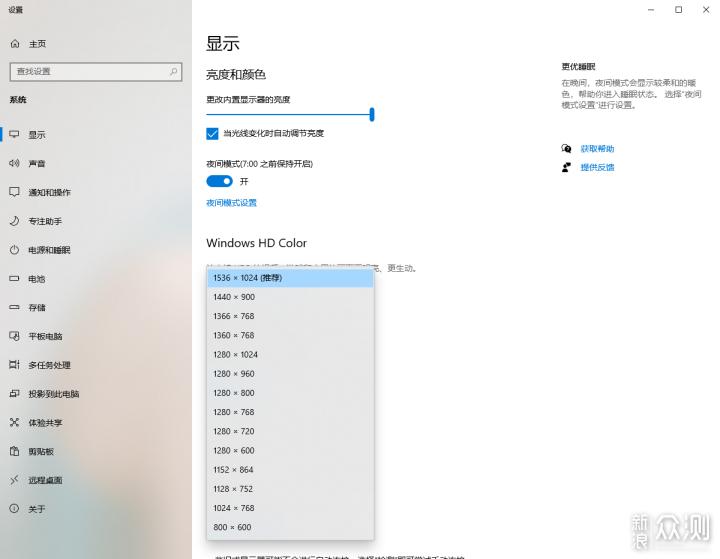Click the About info icon
720x559 pixels.
coord(15,508)
